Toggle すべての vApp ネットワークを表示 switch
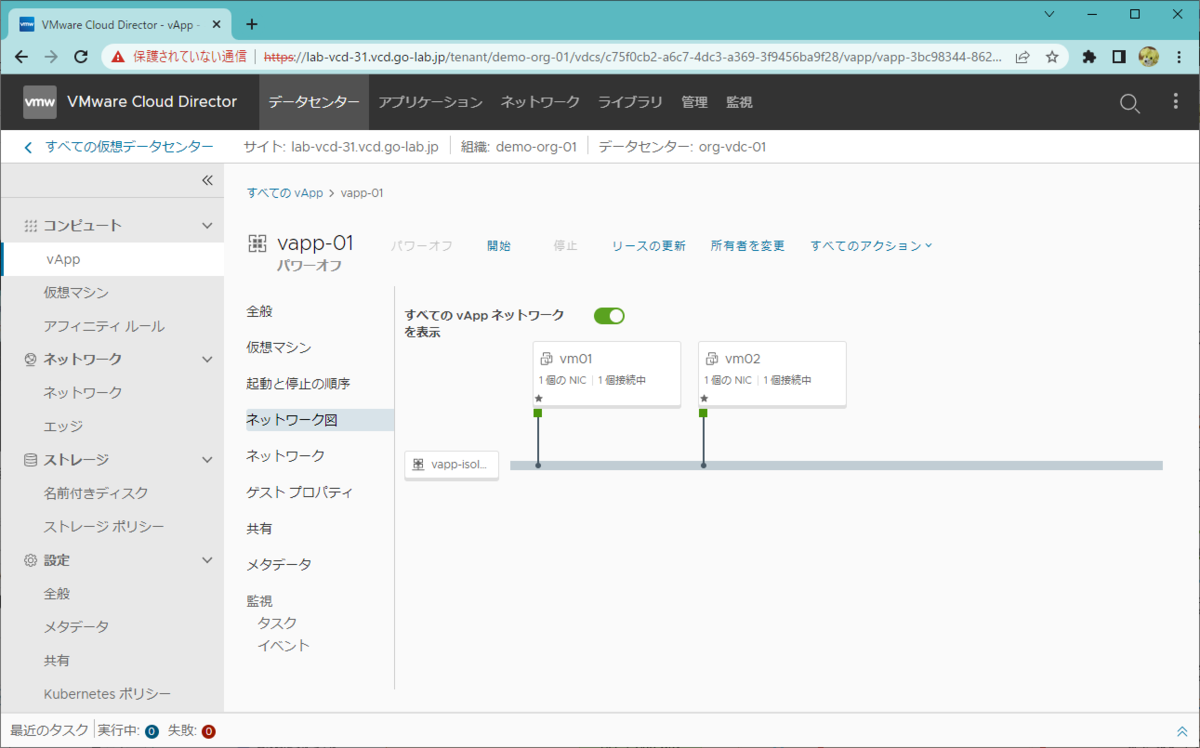 click(609, 316)
